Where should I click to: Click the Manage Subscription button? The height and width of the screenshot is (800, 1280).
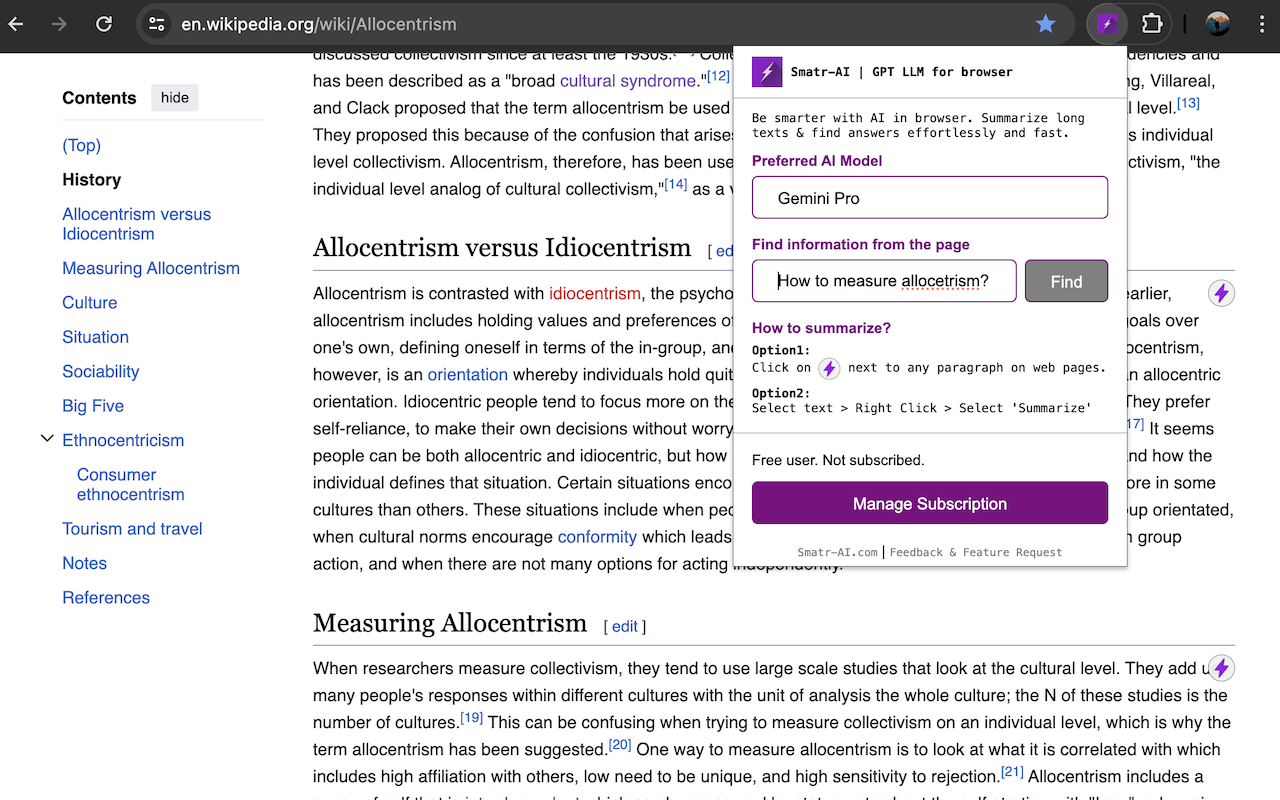click(929, 503)
